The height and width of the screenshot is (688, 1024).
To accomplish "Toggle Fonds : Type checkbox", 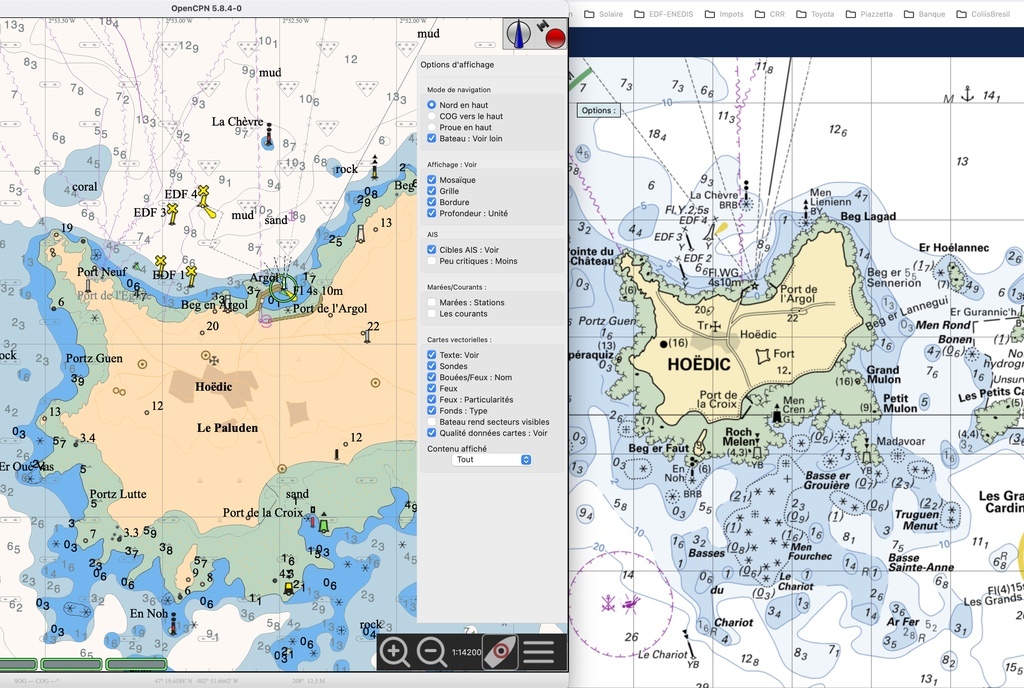I will [x=432, y=411].
